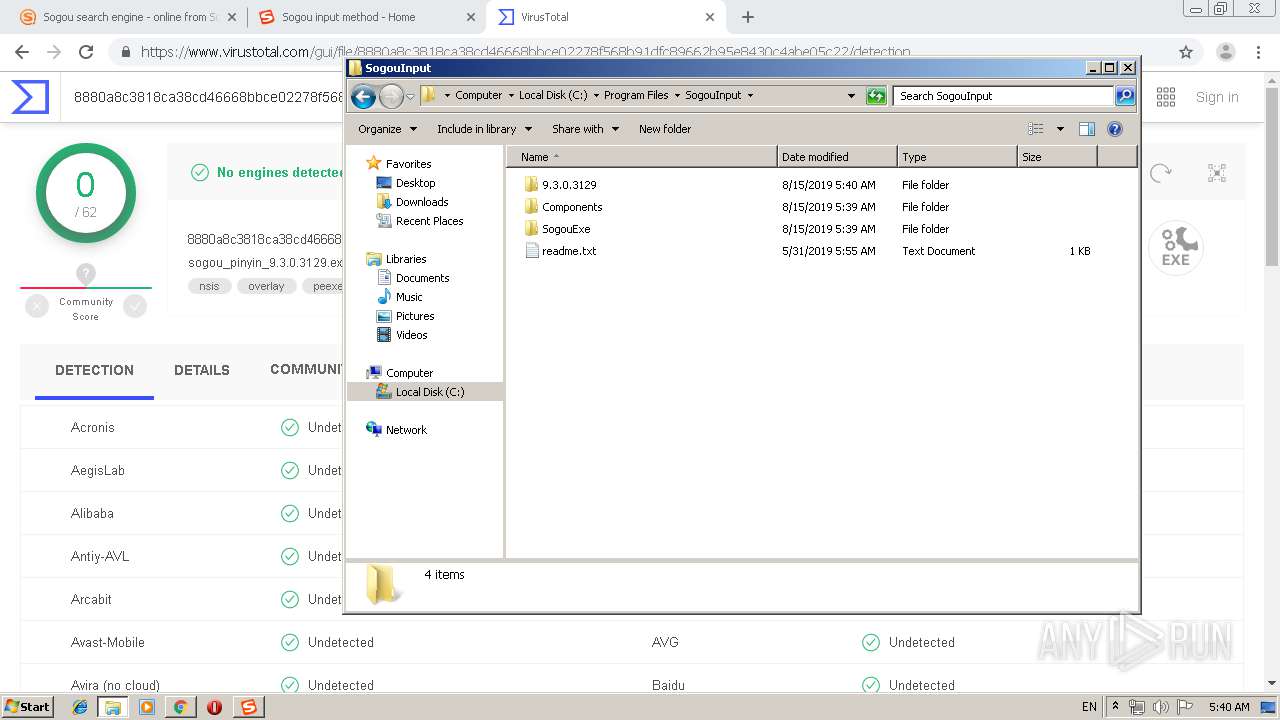Open the DETAILS tab

coord(202,370)
